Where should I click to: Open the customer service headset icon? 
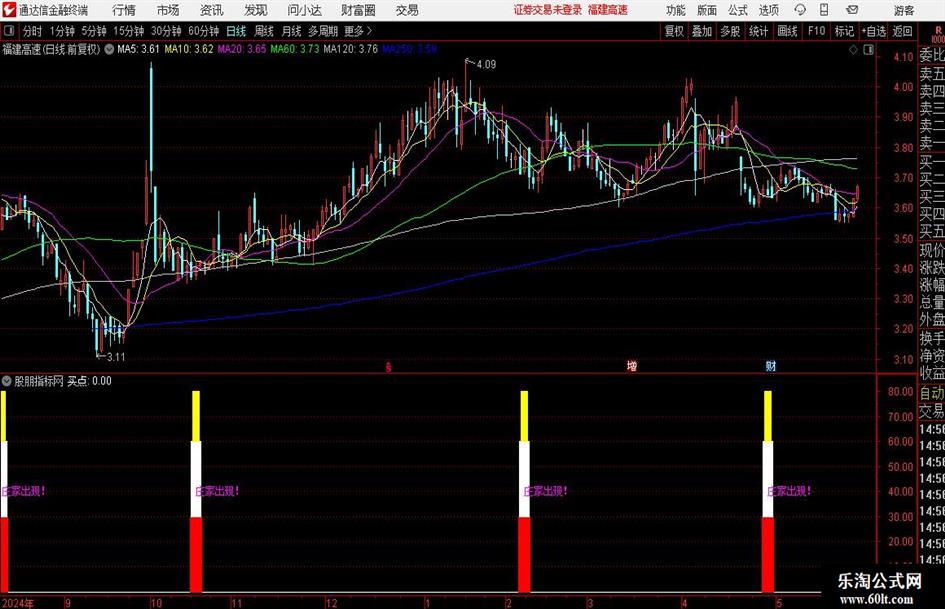coord(800,10)
